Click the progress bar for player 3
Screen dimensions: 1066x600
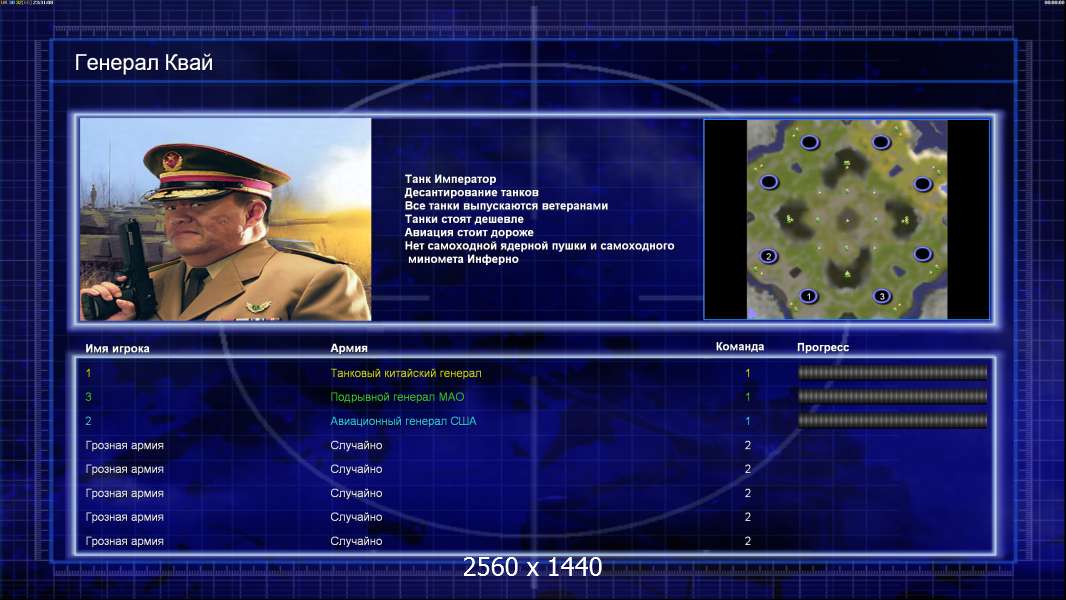(x=892, y=396)
